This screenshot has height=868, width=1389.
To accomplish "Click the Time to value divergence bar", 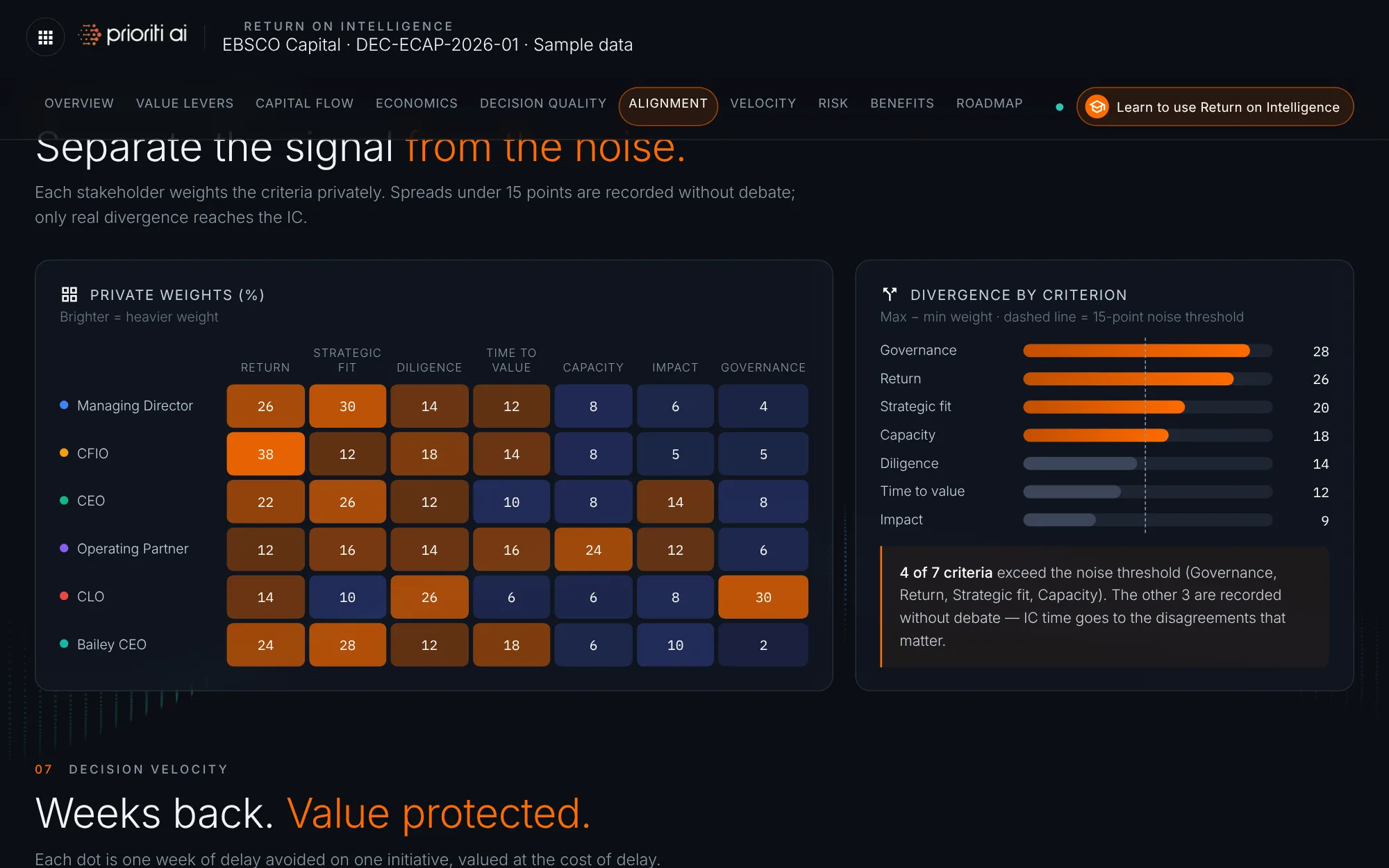I will click(1147, 492).
